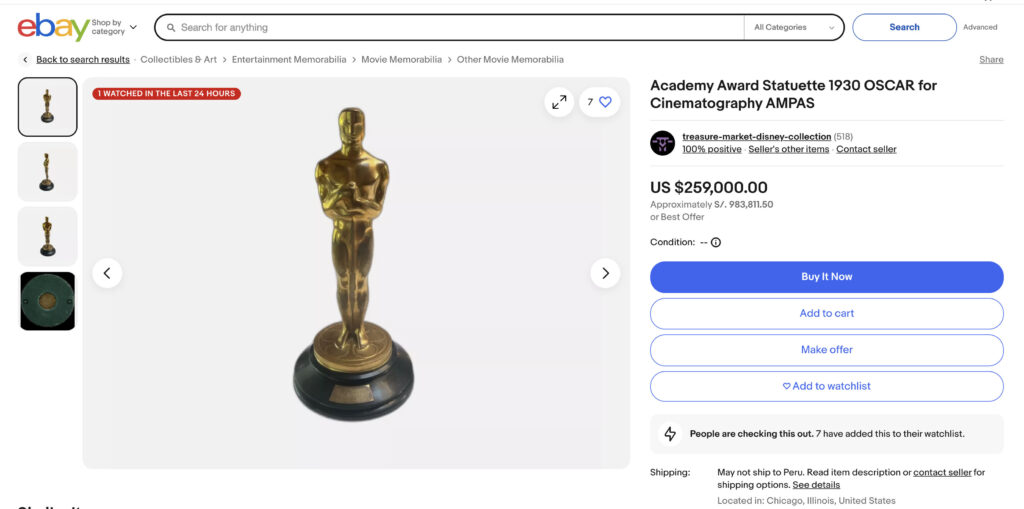Go to Movie Memorabilia breadcrumb
Screen dimensions: 1024x509
[x=401, y=60]
